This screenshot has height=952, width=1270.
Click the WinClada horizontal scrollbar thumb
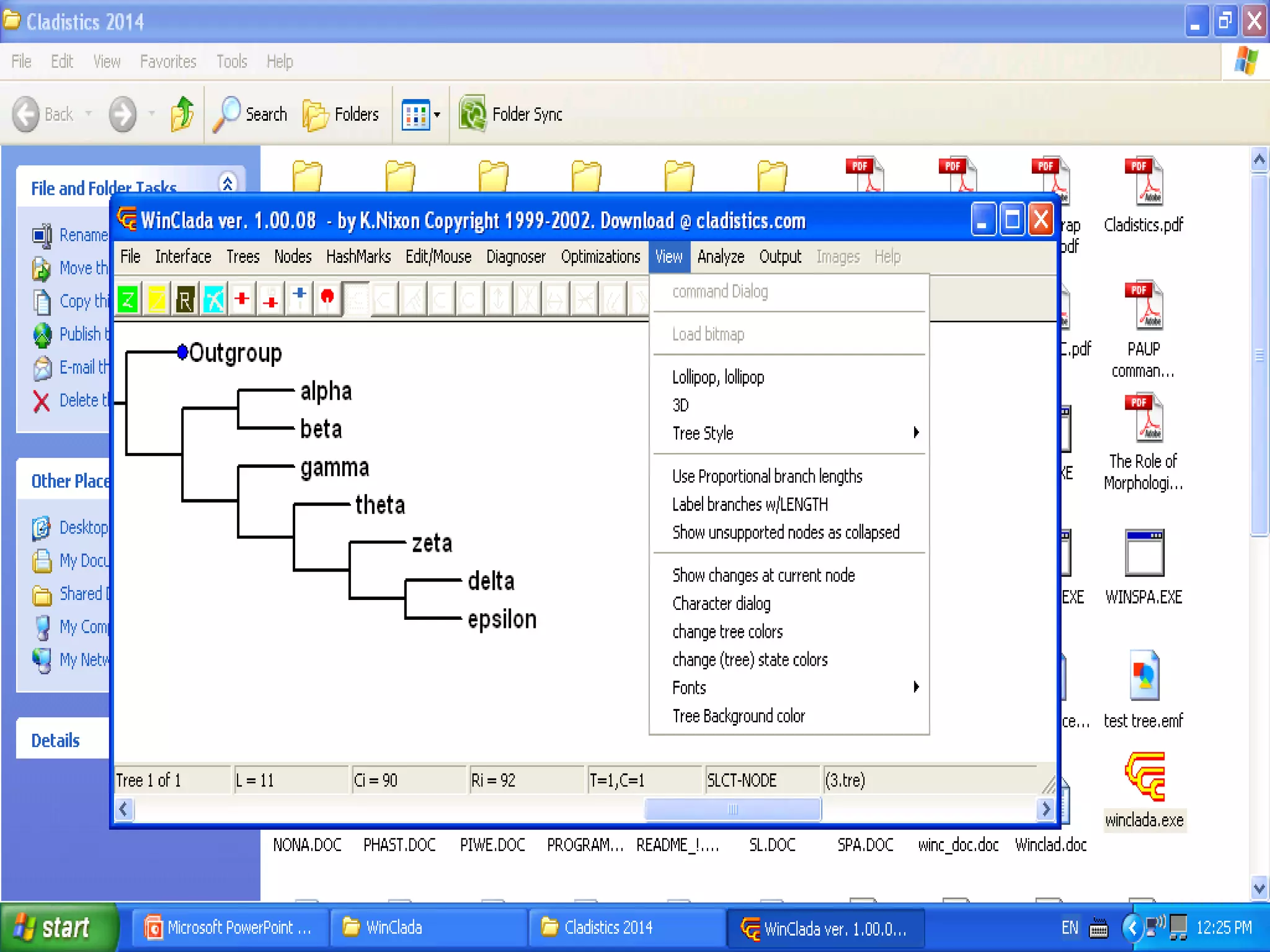point(732,809)
